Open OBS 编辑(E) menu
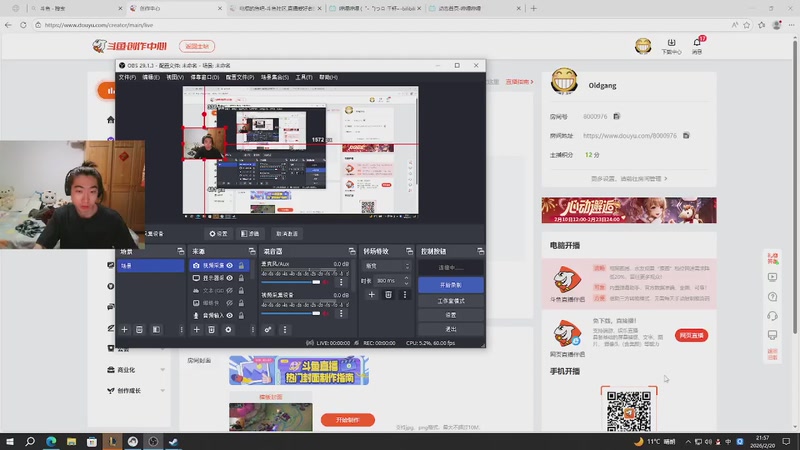Screen dimensions: 800x450 click(151, 77)
